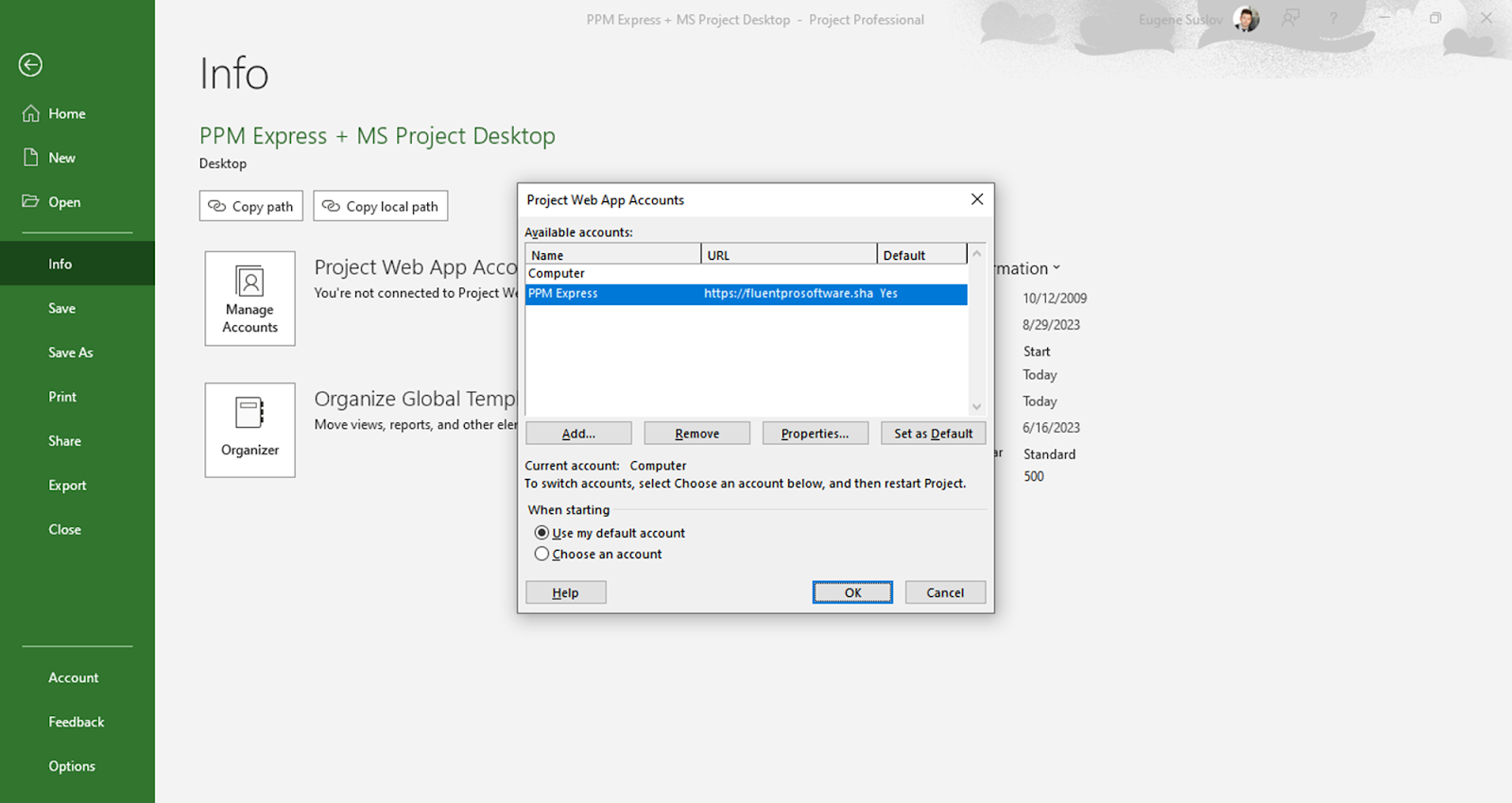
Task: Click the 500 priority value
Action: point(1034,476)
